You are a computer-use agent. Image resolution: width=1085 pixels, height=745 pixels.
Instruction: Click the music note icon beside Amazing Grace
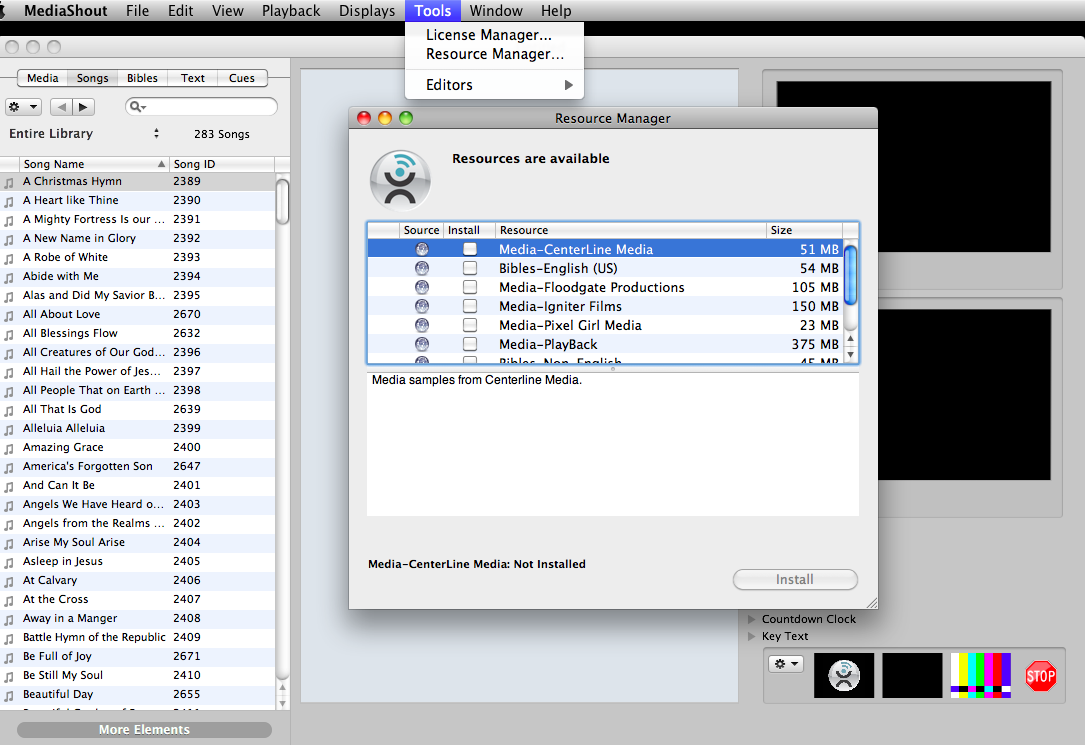[x=9, y=448]
